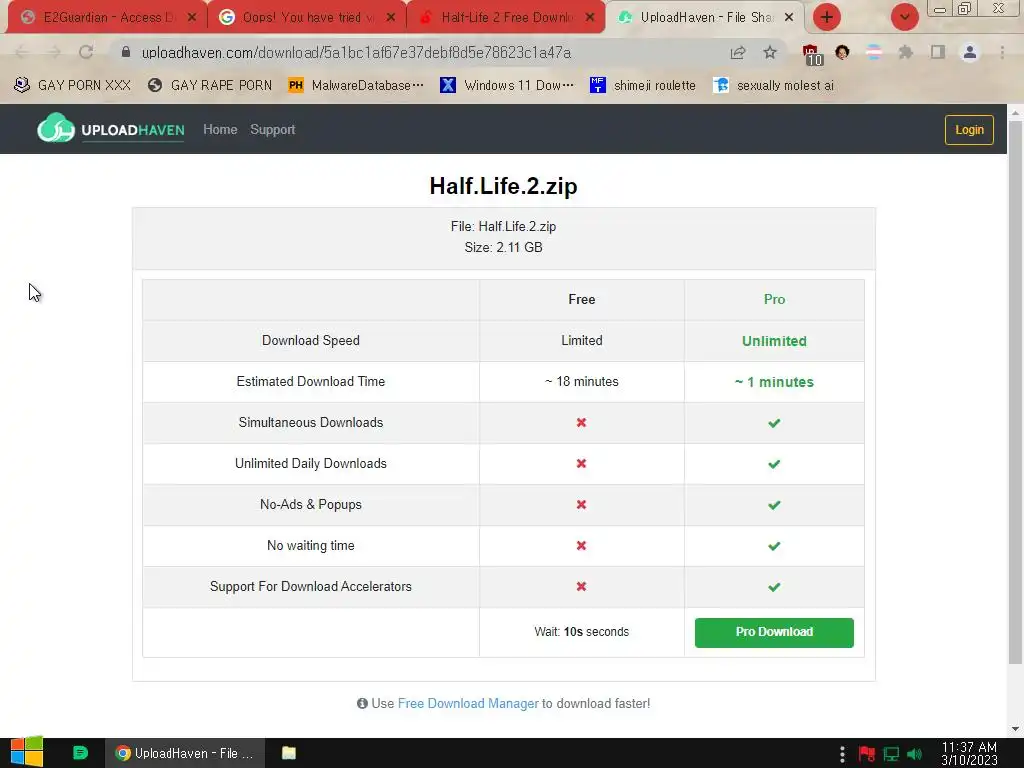
Task: Open the tab search dropdown arrow
Action: (904, 17)
